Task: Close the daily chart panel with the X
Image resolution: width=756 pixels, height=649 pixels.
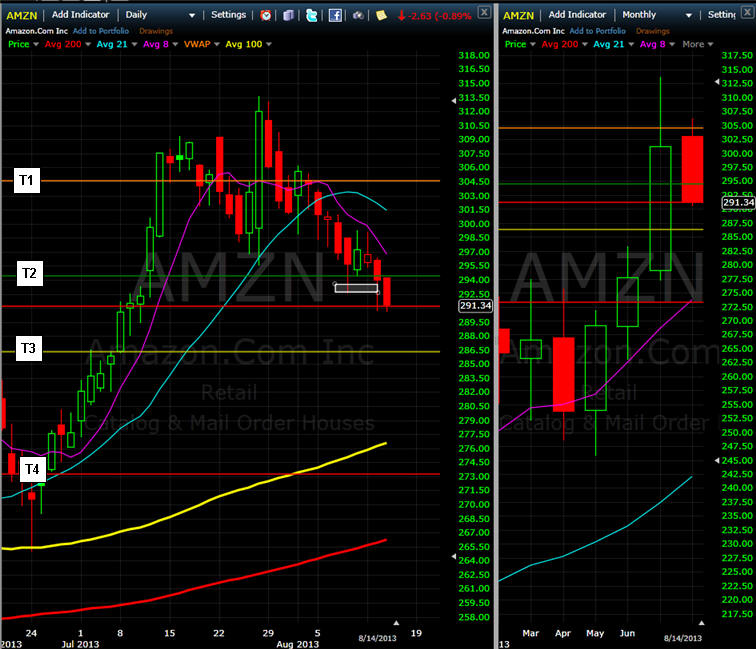Action: 484,12
